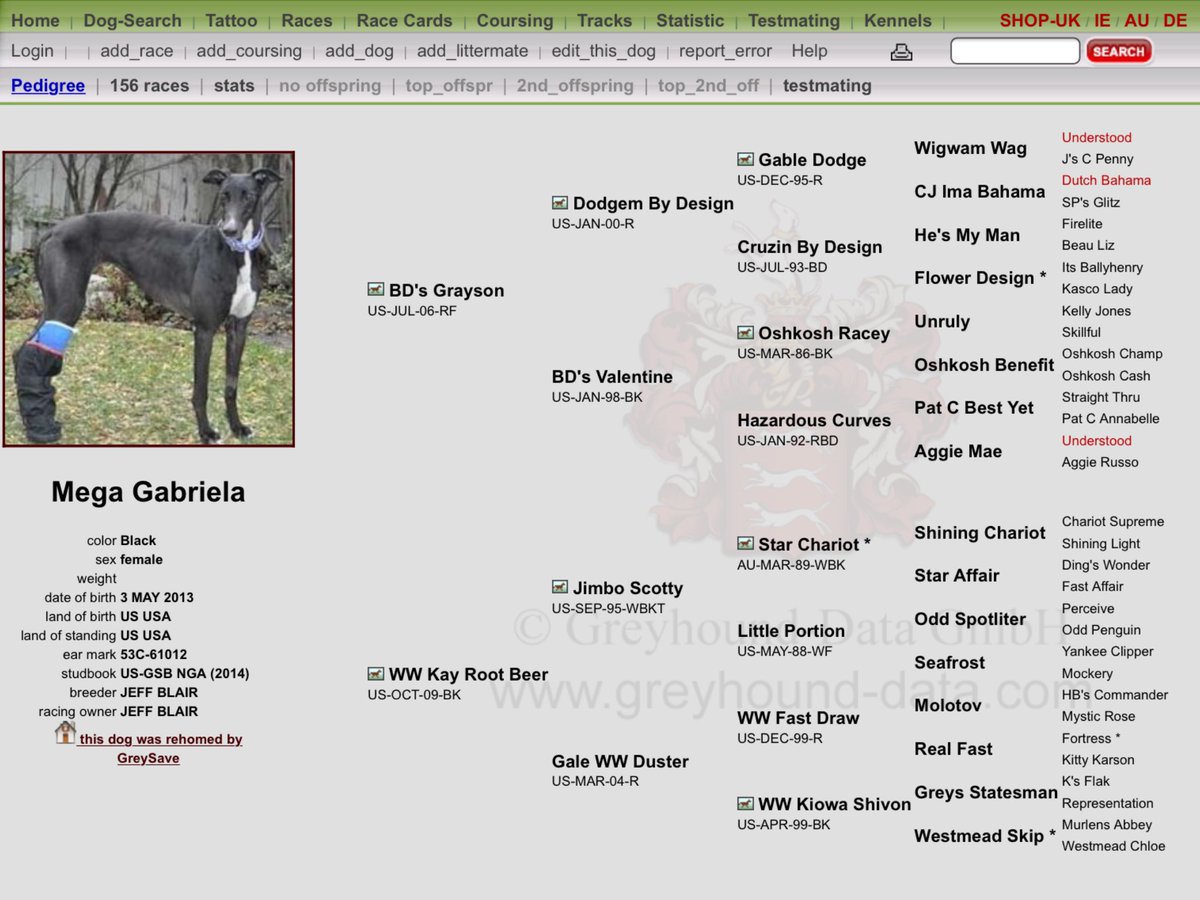Click Oshkosh Benefit ancestor

pyautogui.click(x=984, y=365)
